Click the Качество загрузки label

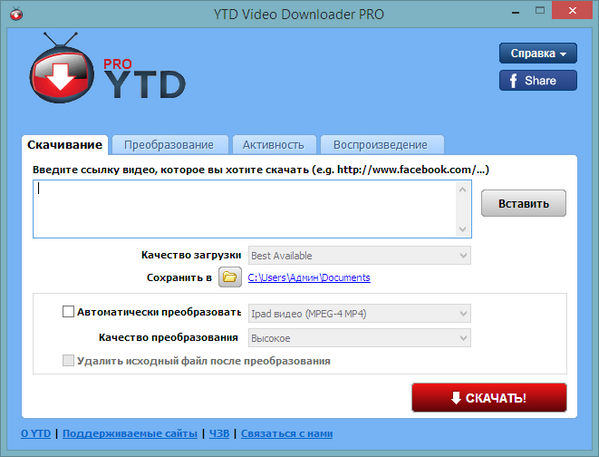pos(191,255)
